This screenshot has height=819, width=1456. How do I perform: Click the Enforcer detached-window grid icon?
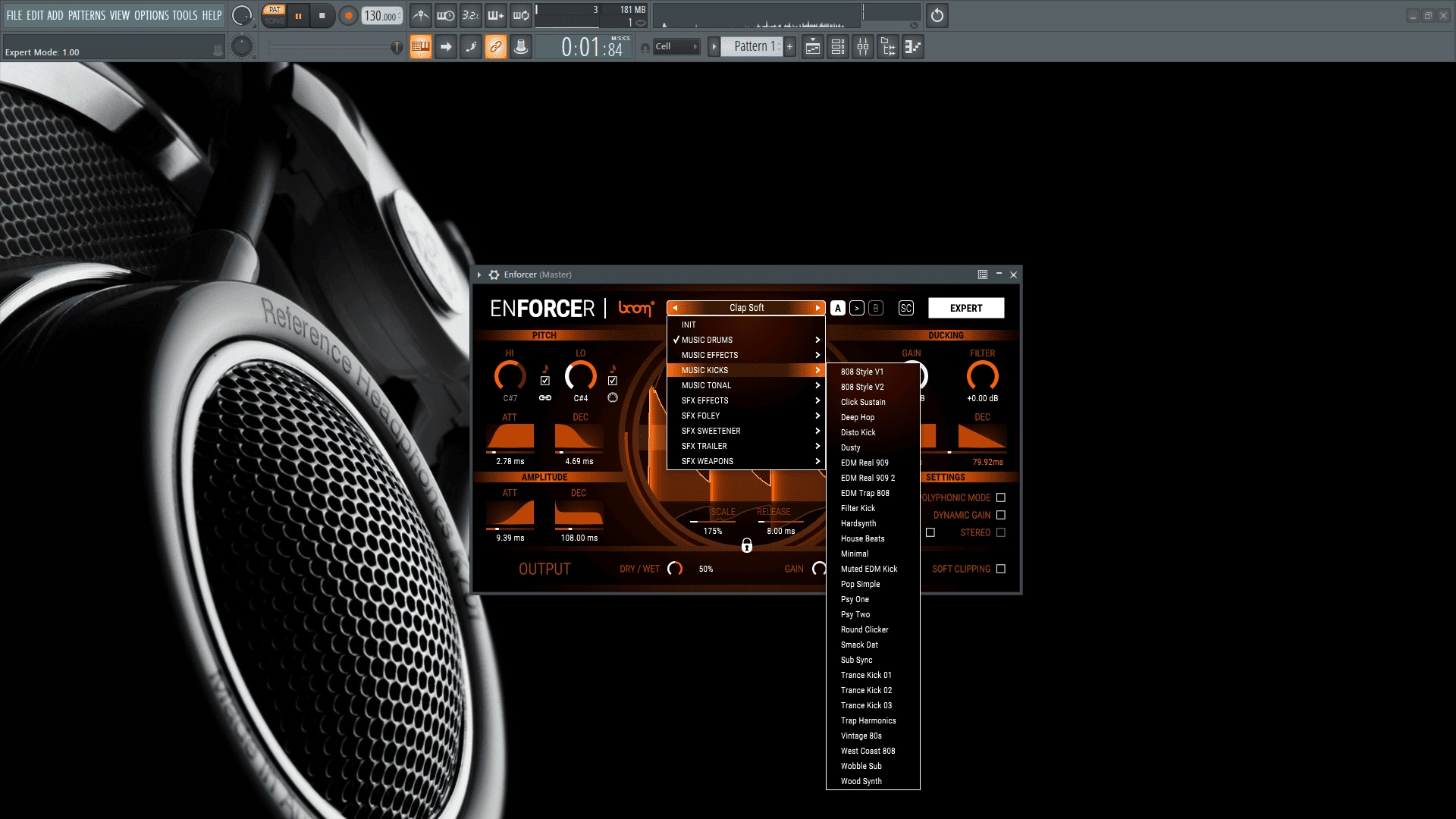point(983,275)
